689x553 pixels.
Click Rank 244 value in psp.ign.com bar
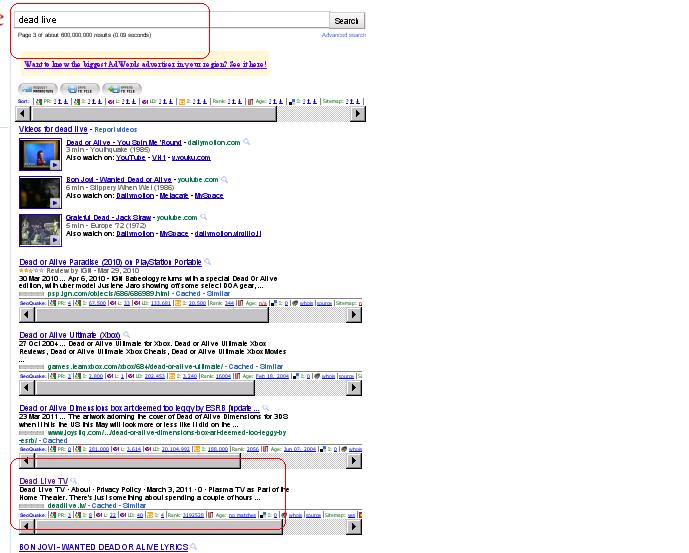click(x=229, y=303)
